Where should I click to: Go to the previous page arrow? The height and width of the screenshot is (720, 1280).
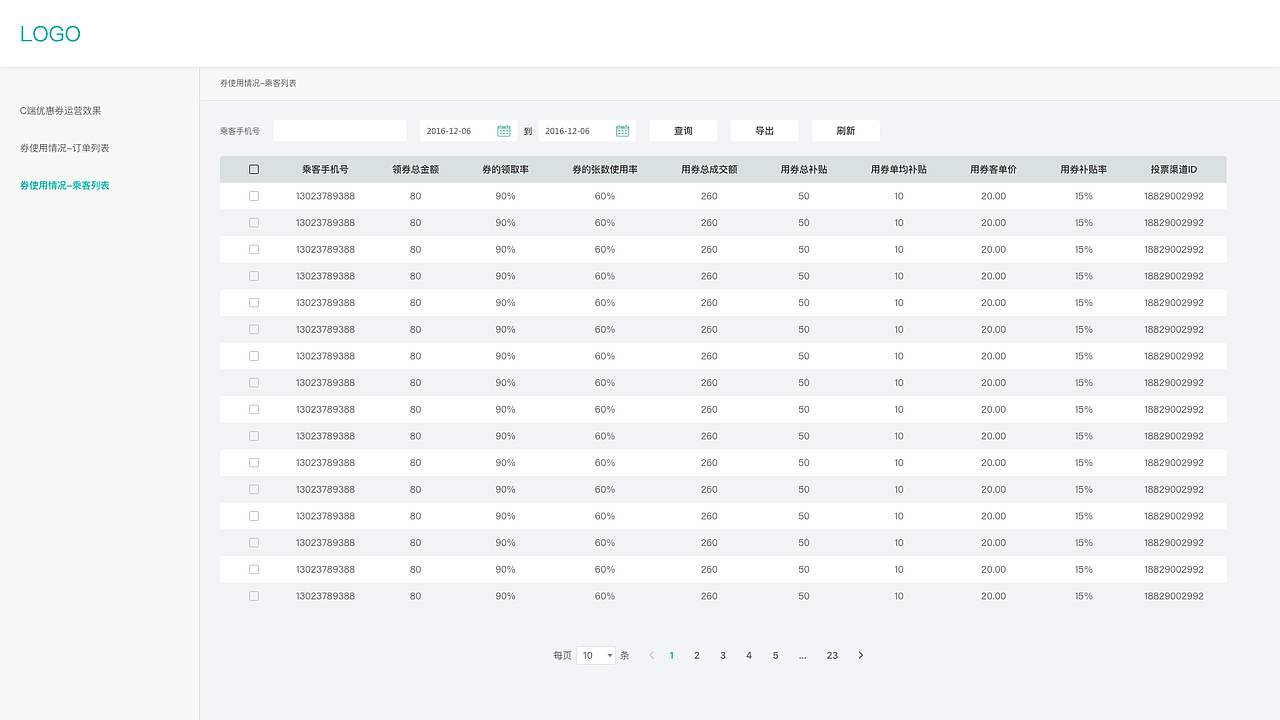pos(652,656)
